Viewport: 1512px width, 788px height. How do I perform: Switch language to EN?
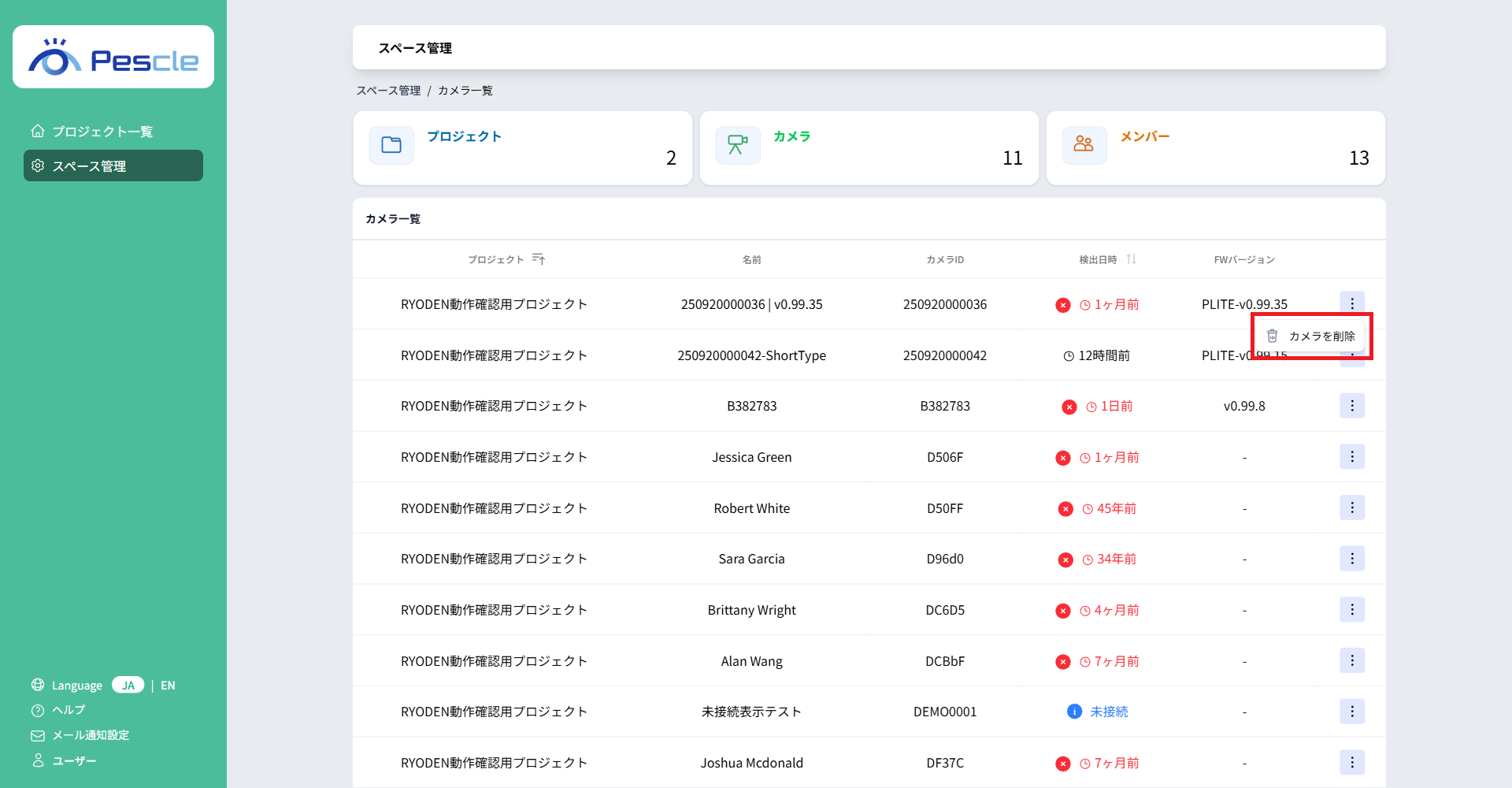[168, 686]
